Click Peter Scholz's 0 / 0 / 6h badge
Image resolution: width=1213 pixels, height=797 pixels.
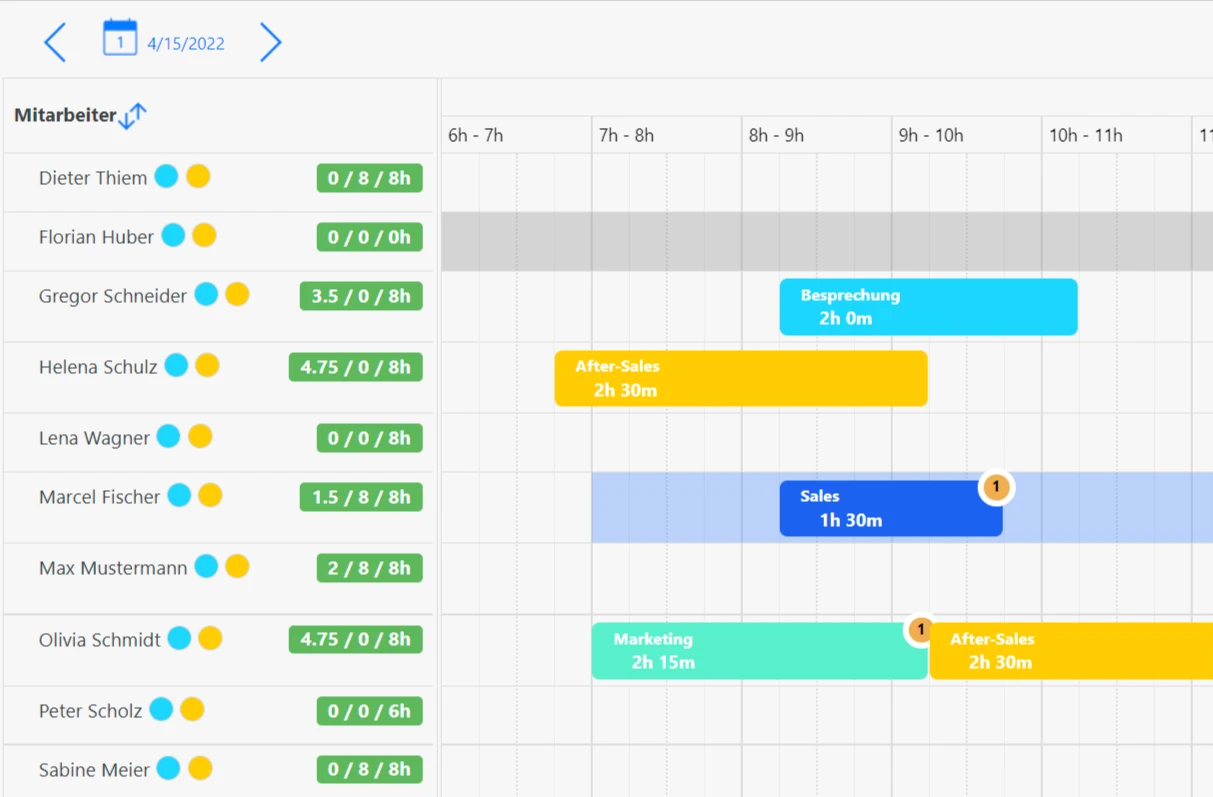pos(369,711)
